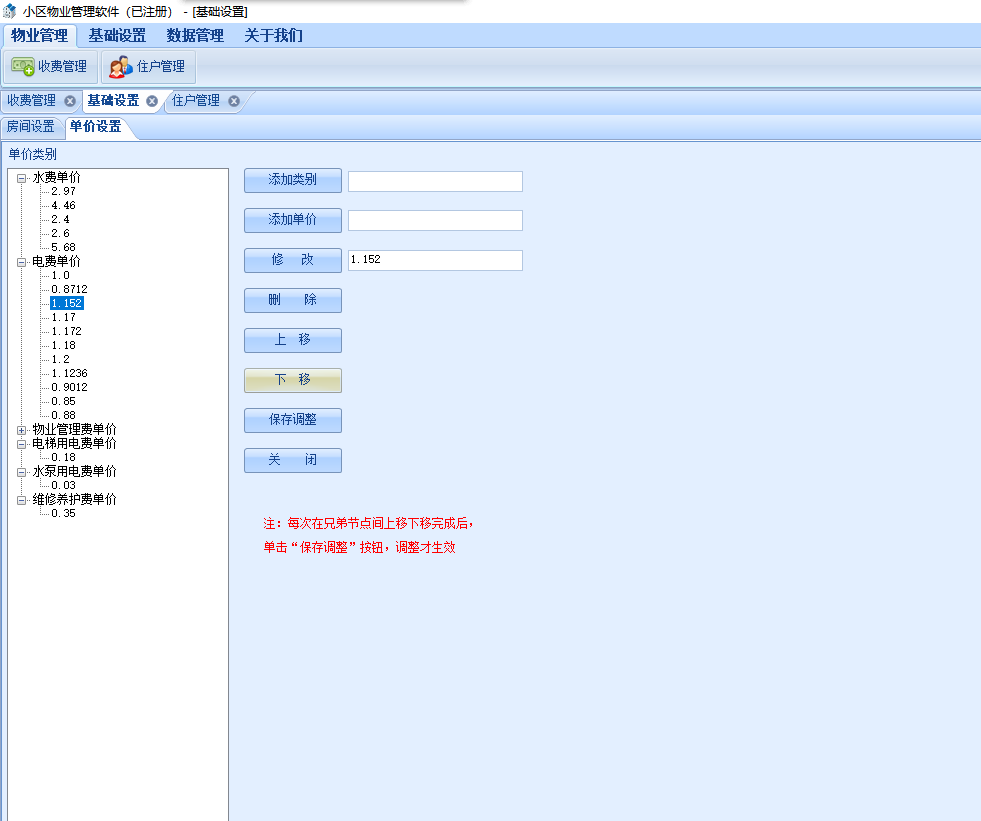Click the input field next to 添加类别

pos(434,181)
